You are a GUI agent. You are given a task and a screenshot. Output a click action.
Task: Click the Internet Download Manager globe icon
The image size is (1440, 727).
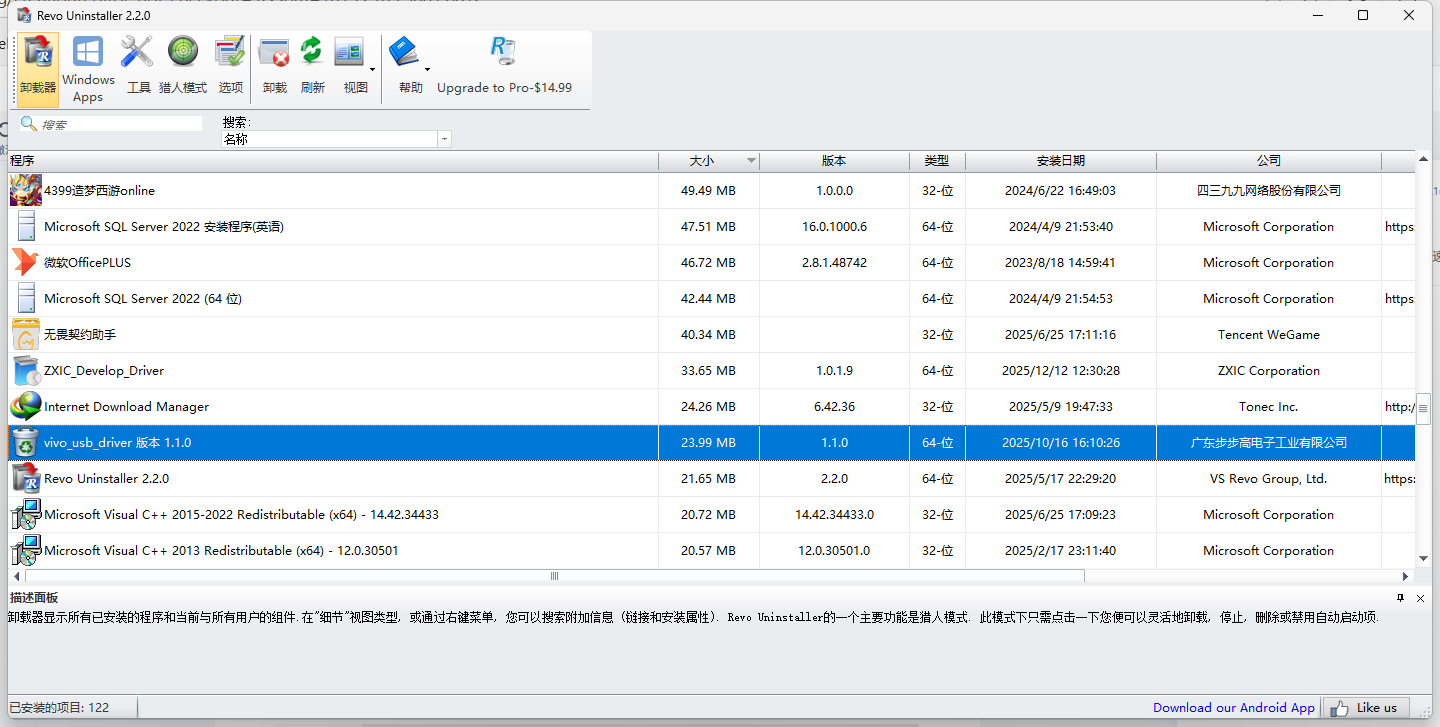[x=26, y=406]
